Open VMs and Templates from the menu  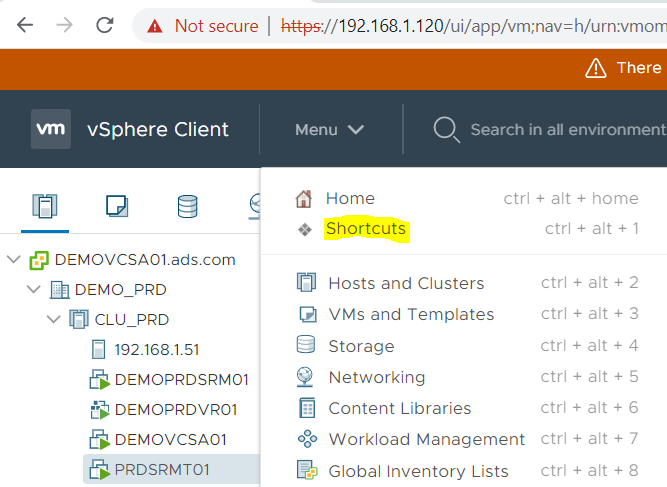tap(411, 314)
